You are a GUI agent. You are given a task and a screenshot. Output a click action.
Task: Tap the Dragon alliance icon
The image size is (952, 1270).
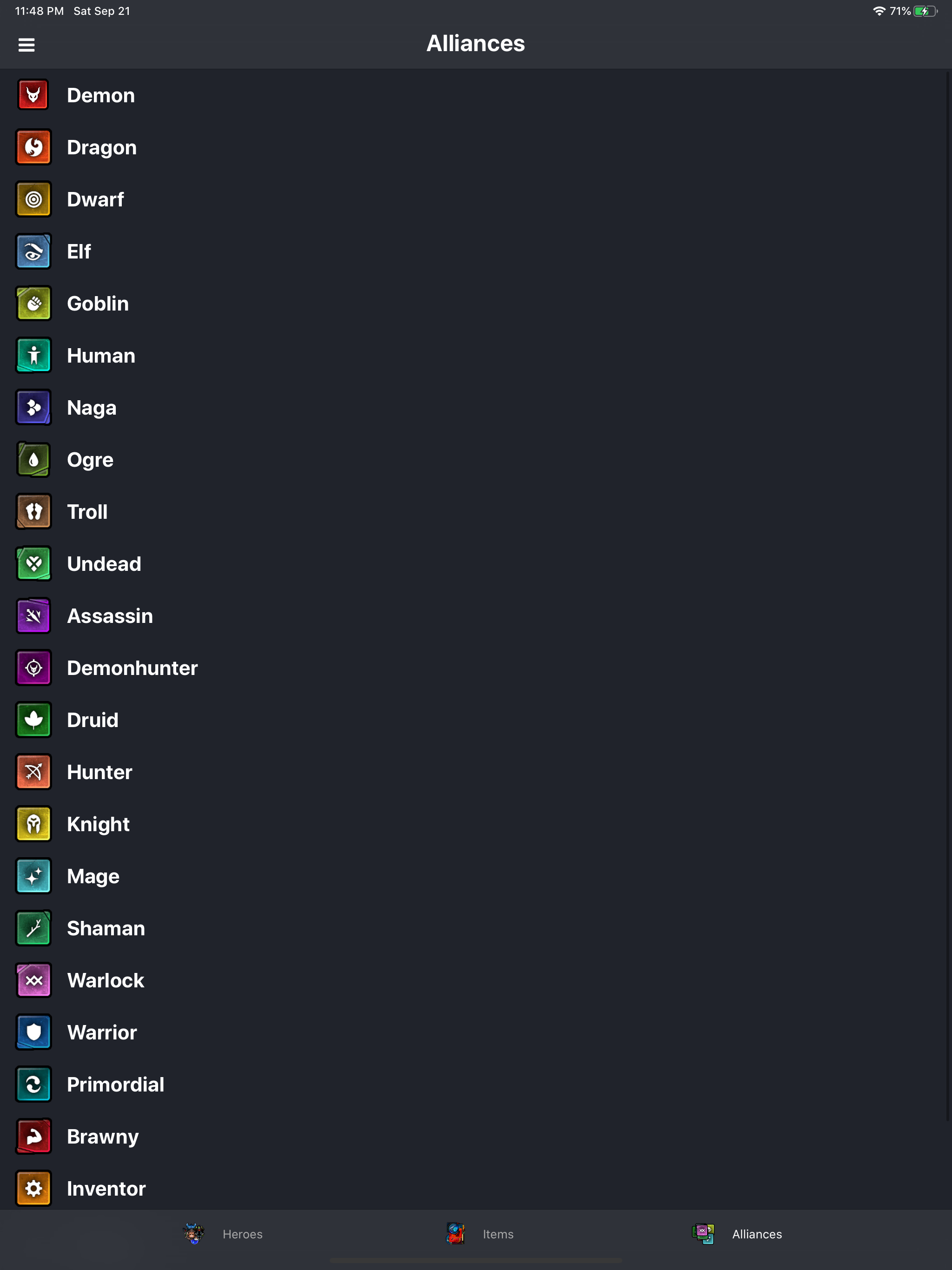pos(33,147)
